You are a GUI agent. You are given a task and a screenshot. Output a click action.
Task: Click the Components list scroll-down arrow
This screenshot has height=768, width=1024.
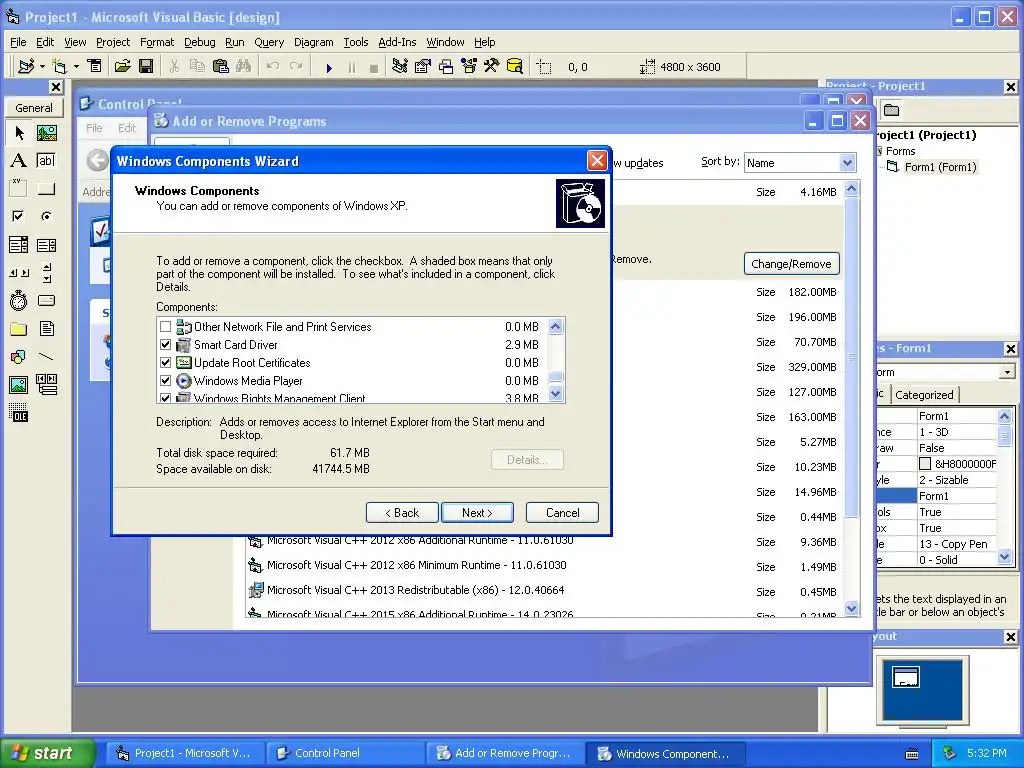coord(556,394)
